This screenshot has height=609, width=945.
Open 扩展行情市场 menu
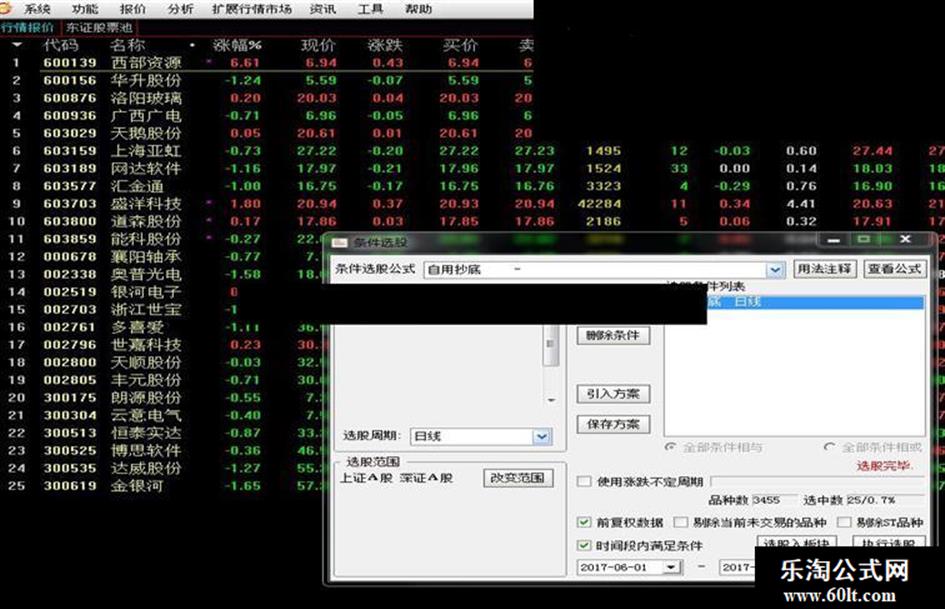(x=251, y=8)
